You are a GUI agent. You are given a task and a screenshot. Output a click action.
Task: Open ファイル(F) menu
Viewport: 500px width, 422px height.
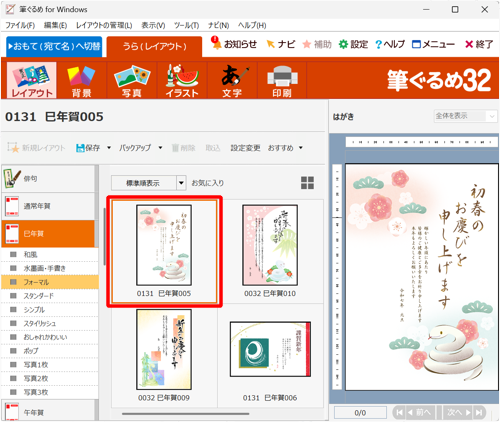[x=20, y=25]
